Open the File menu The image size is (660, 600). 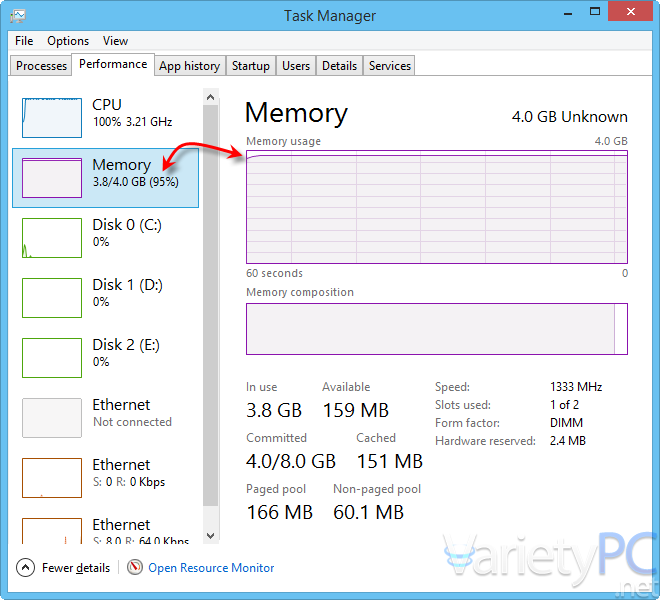point(24,41)
